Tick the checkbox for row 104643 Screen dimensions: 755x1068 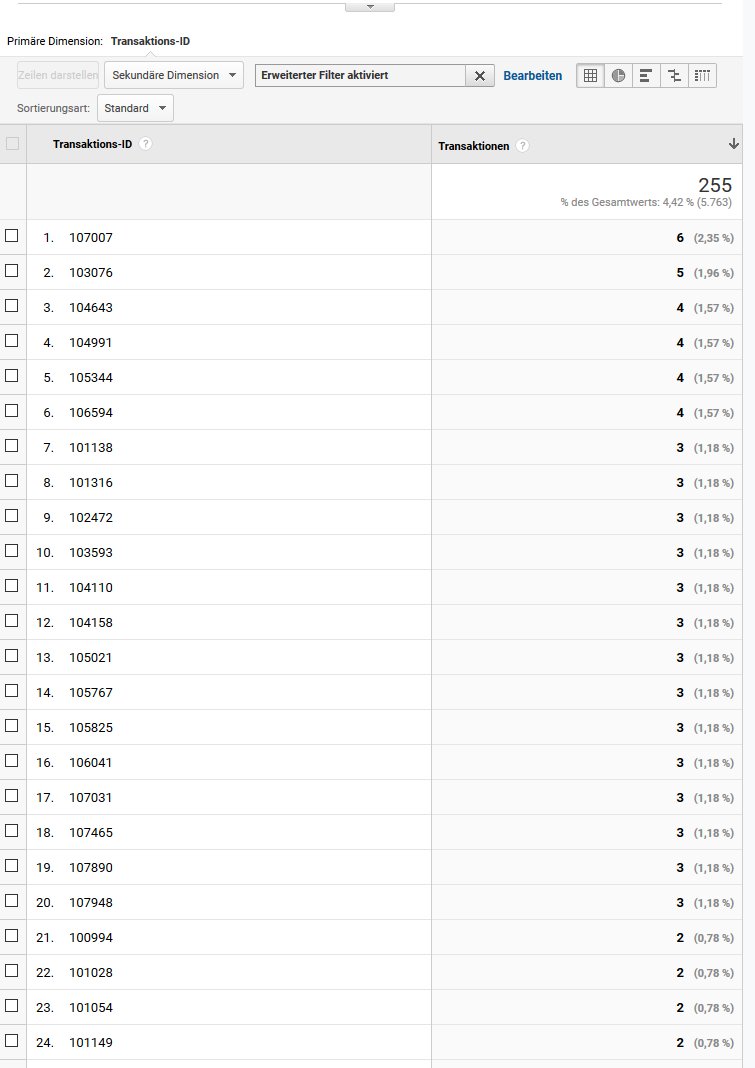[12, 306]
